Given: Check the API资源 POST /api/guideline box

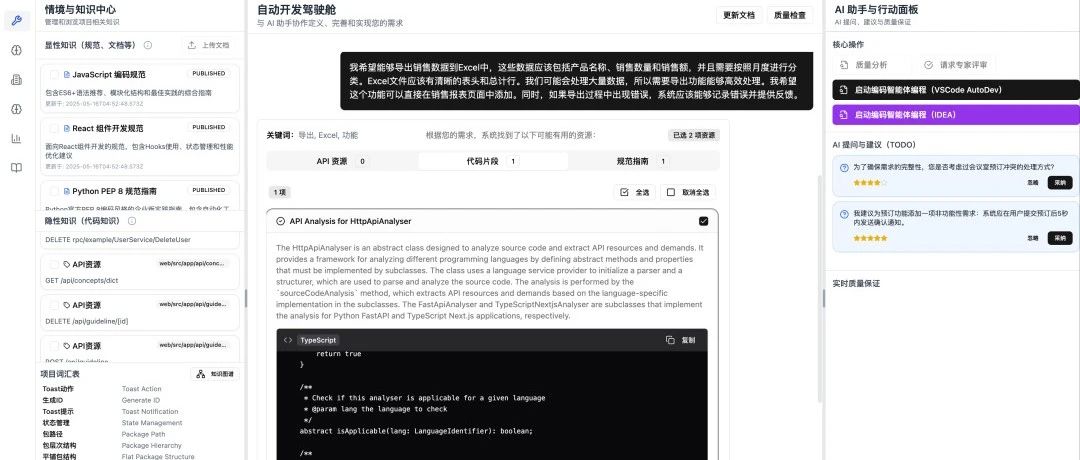Looking at the screenshot, I should 54,346.
